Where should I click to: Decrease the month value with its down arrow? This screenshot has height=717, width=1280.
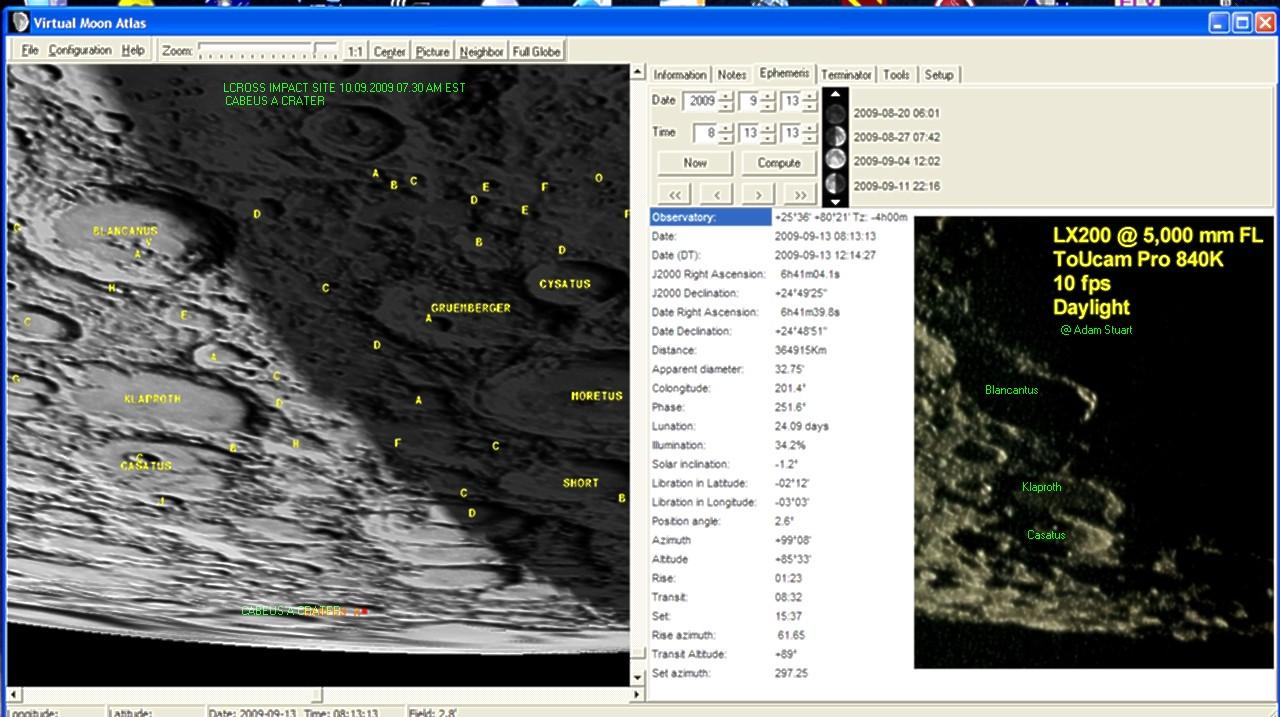click(768, 106)
